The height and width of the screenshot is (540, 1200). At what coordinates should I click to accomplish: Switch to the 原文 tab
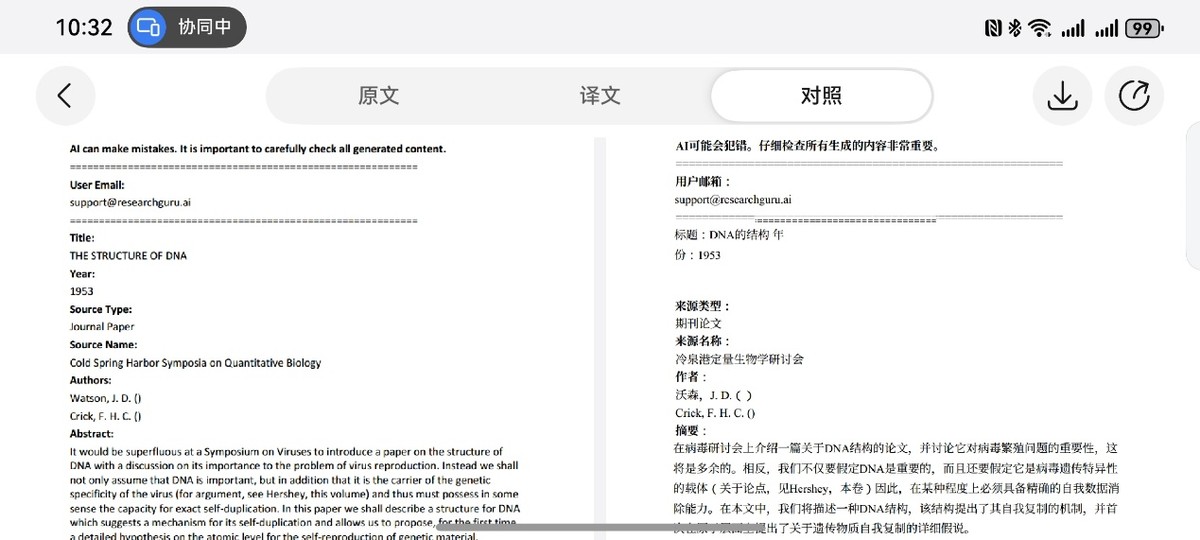[x=378, y=96]
